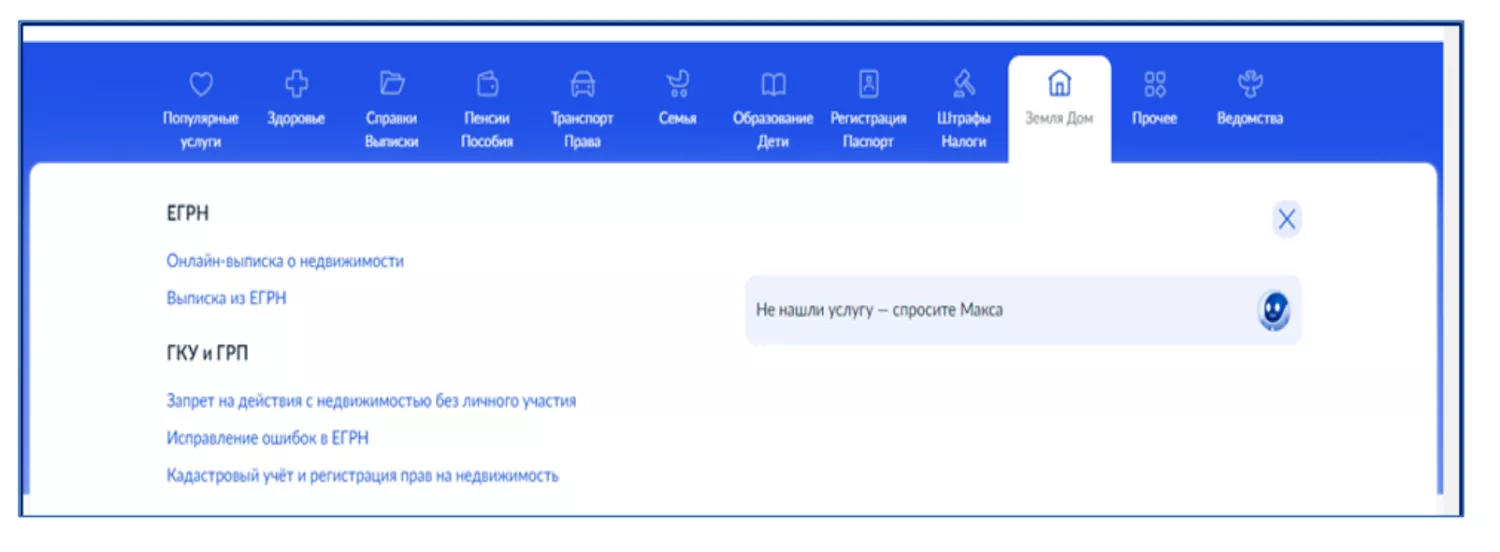Screen dimensions: 1500x552
Task: Go to Транспорт Права tab label
Action: (582, 130)
